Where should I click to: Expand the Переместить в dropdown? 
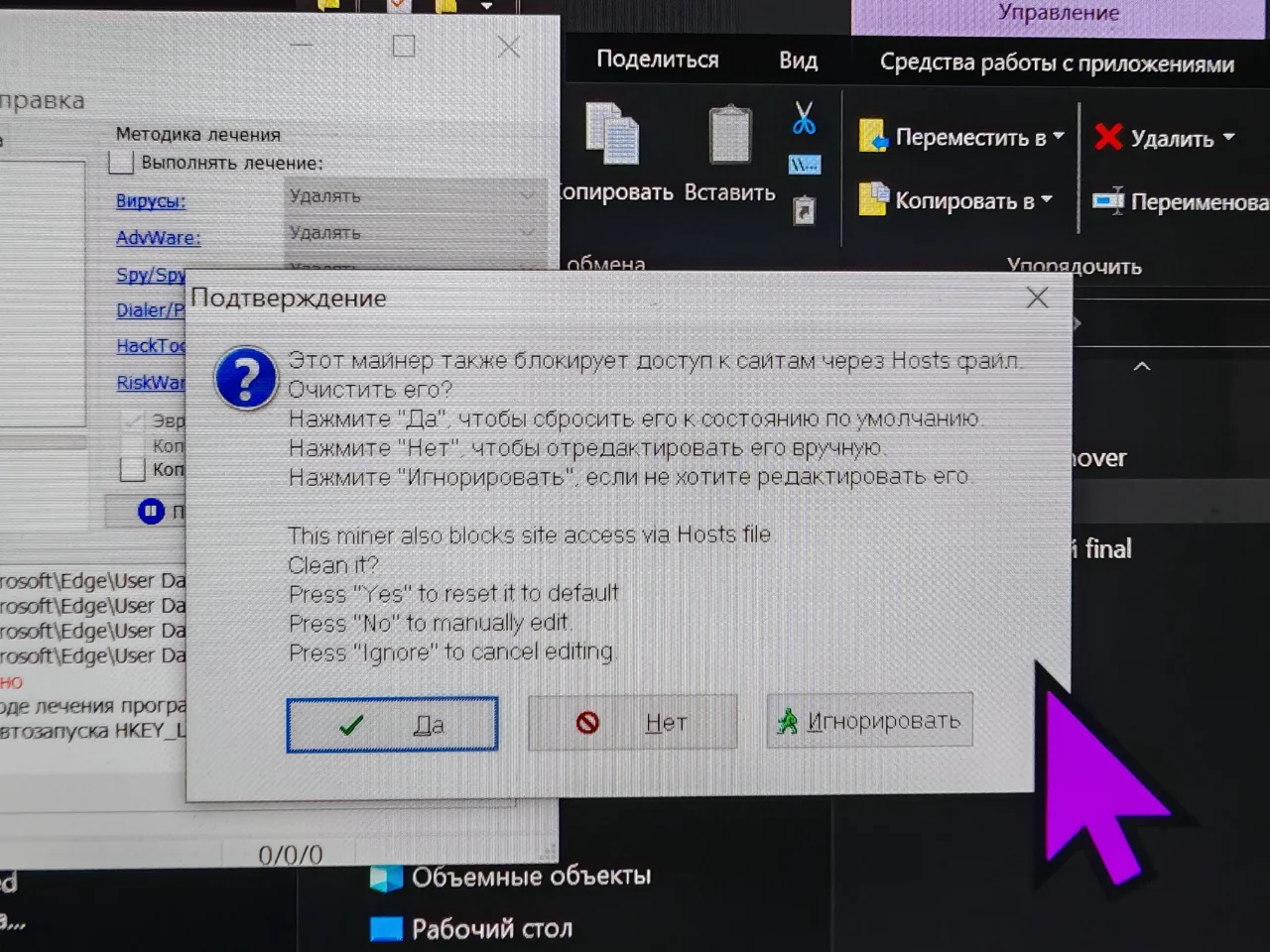pyautogui.click(x=962, y=137)
